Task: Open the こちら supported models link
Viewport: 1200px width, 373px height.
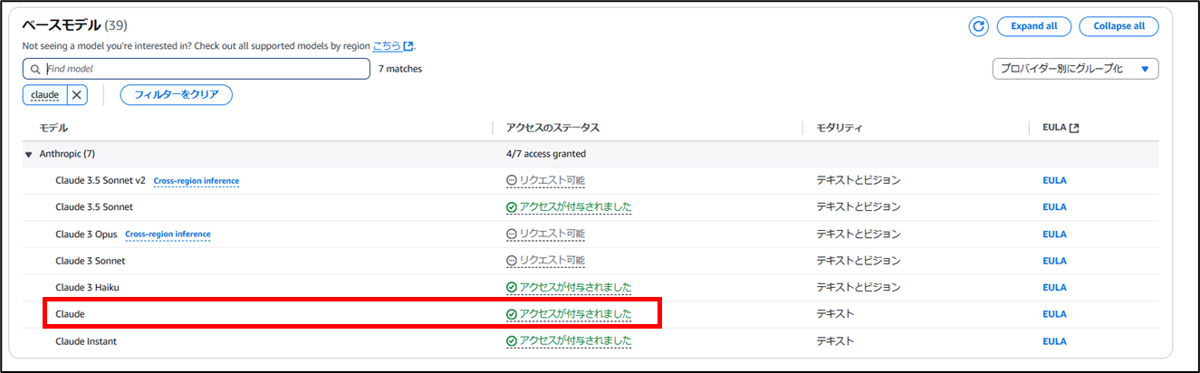Action: pos(392,46)
